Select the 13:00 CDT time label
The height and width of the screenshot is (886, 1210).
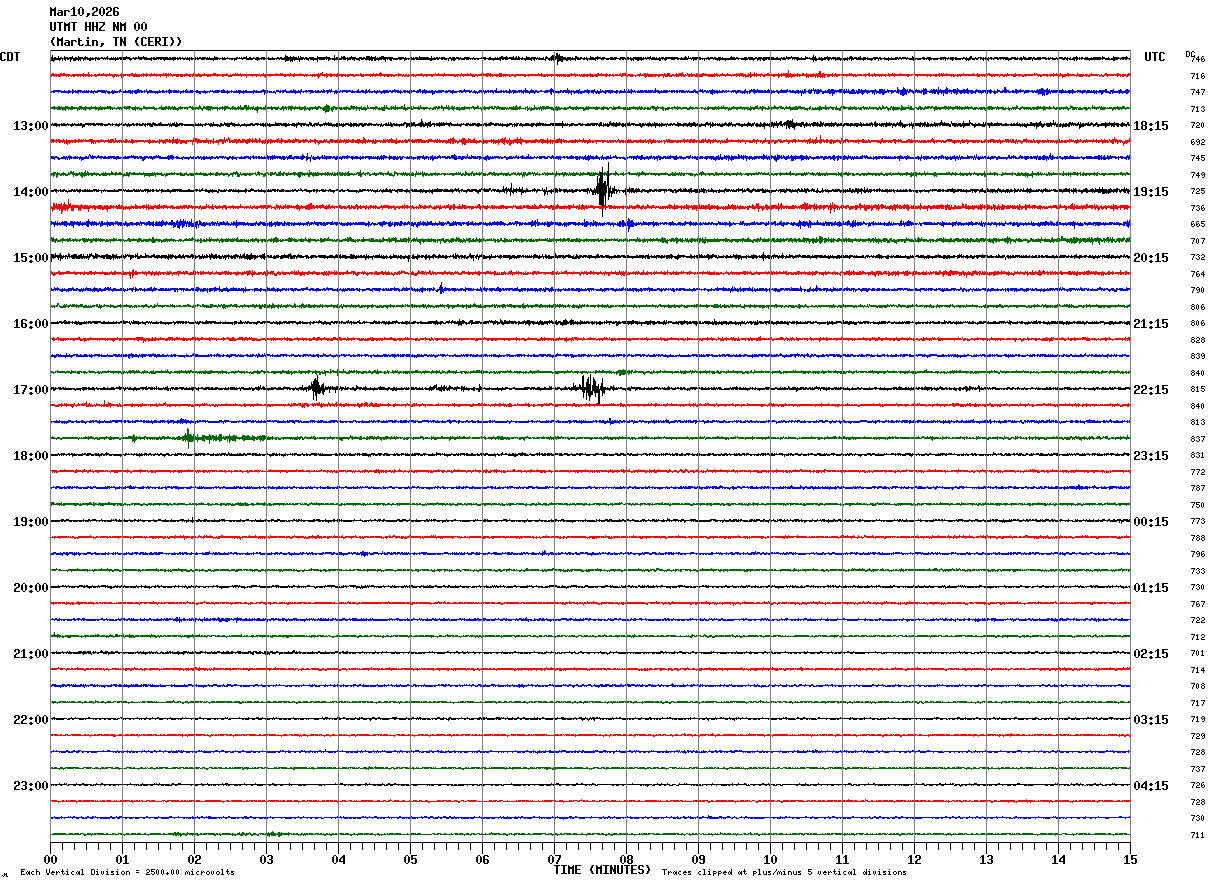click(x=31, y=126)
